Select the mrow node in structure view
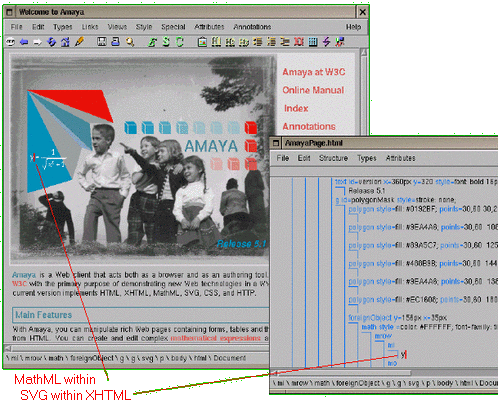 383,336
